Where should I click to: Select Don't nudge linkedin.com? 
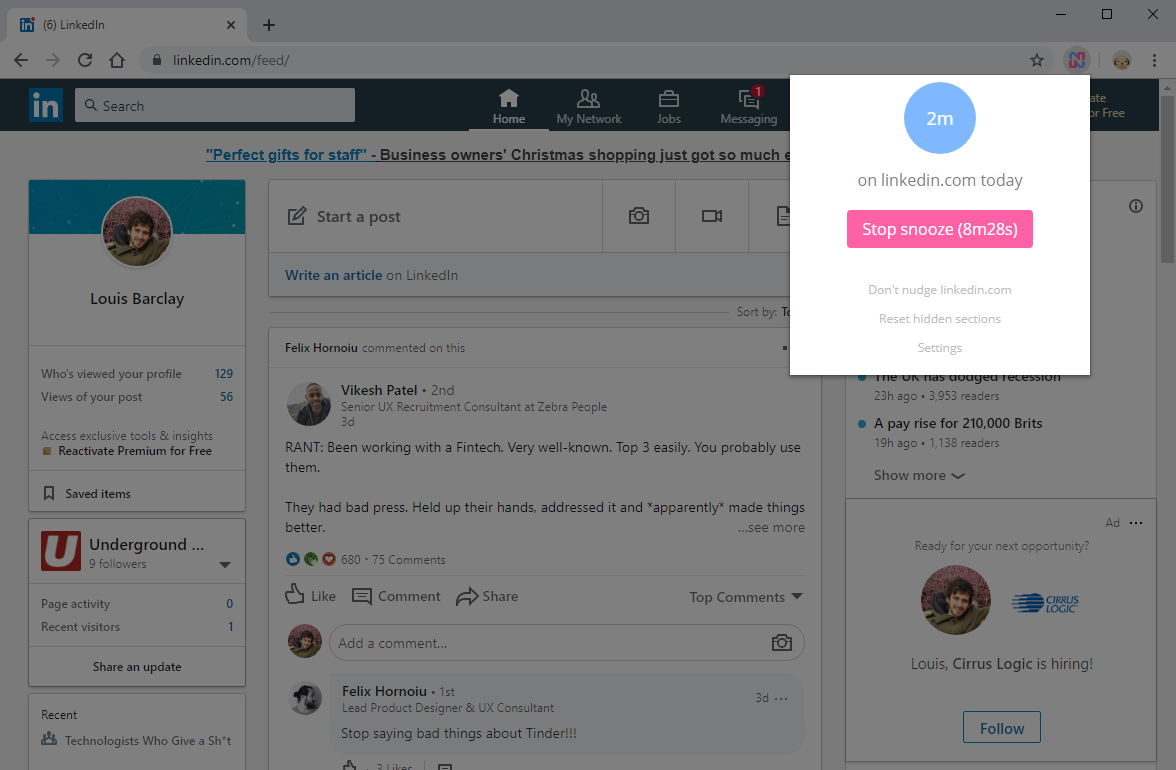(939, 289)
